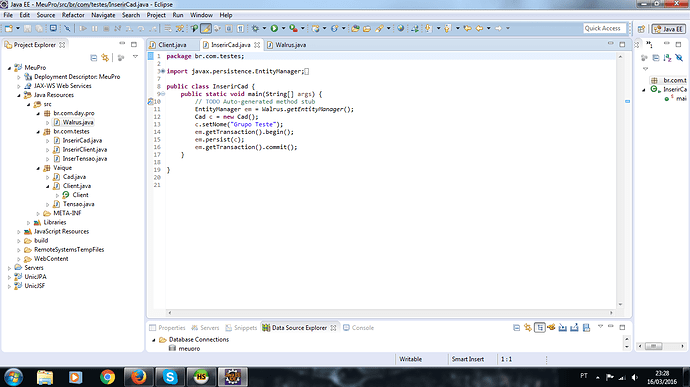
Task: Click the Save icon in toolbar
Action: click(27, 29)
